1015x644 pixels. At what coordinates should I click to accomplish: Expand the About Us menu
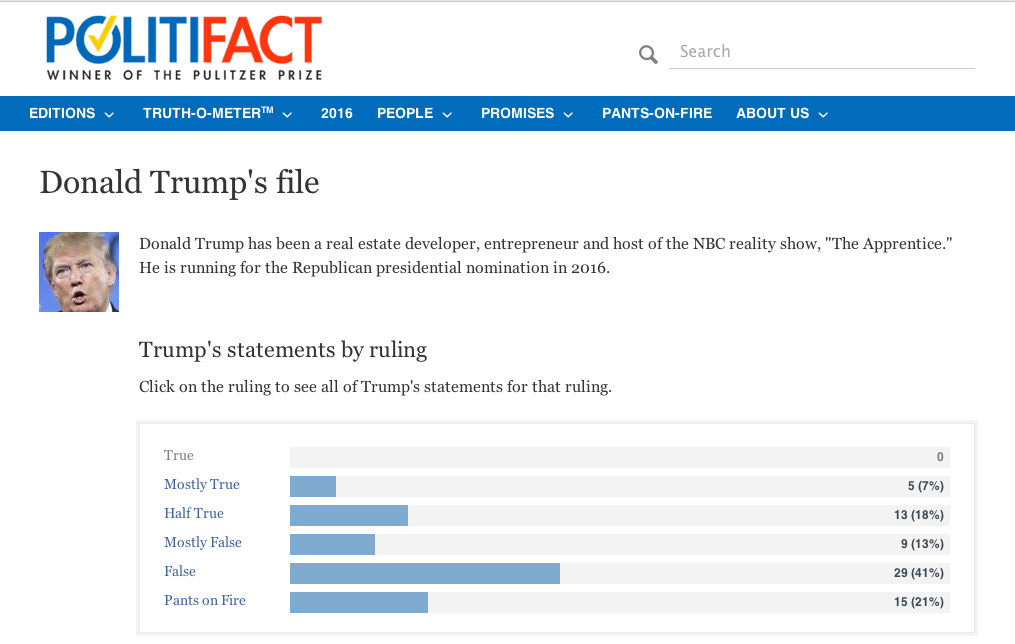(783, 114)
